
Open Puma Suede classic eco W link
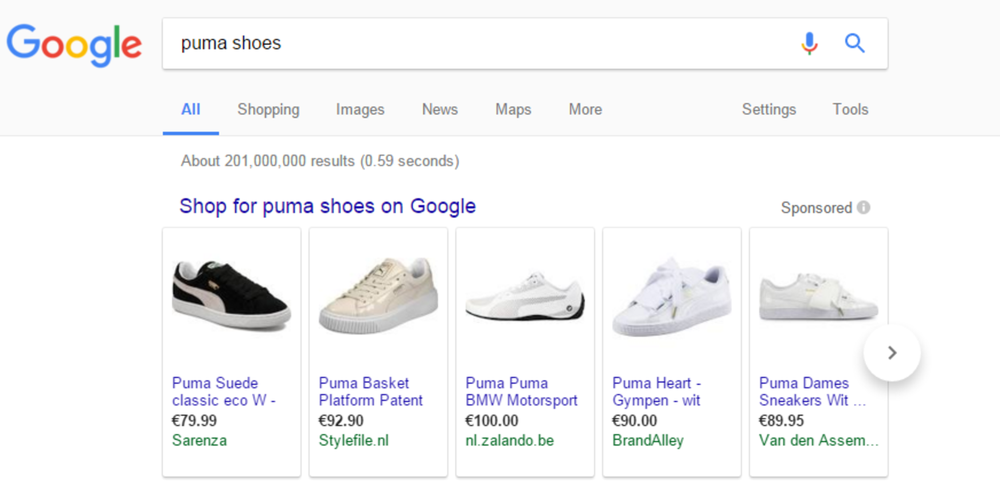222,391
